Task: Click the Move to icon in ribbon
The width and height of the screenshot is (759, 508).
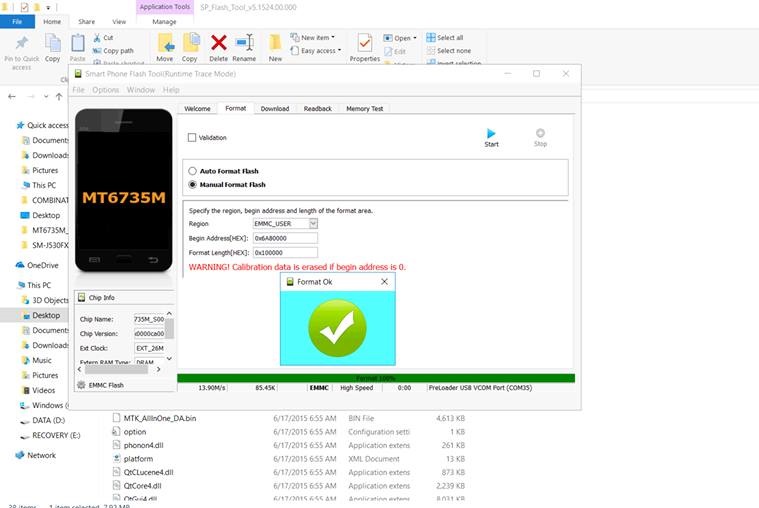Action: tap(165, 43)
